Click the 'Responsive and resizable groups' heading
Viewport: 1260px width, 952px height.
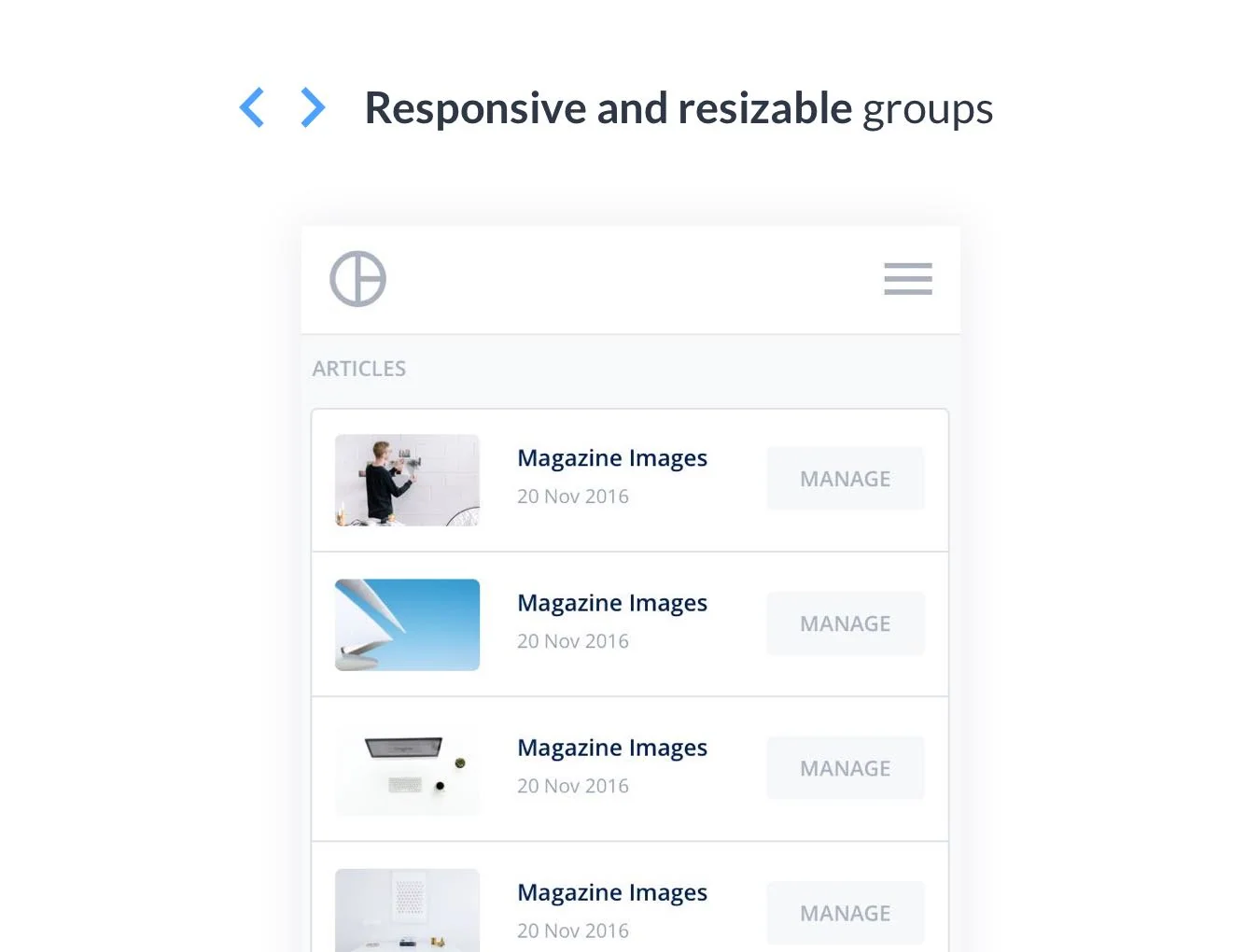pos(679,109)
